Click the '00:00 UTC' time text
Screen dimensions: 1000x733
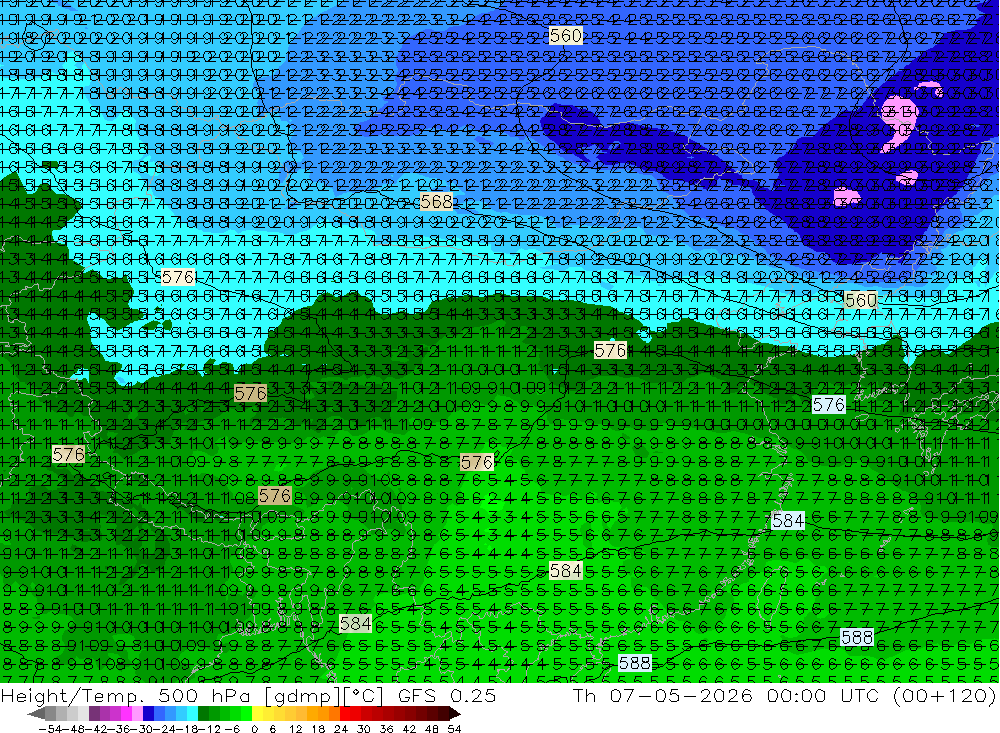click(823, 695)
